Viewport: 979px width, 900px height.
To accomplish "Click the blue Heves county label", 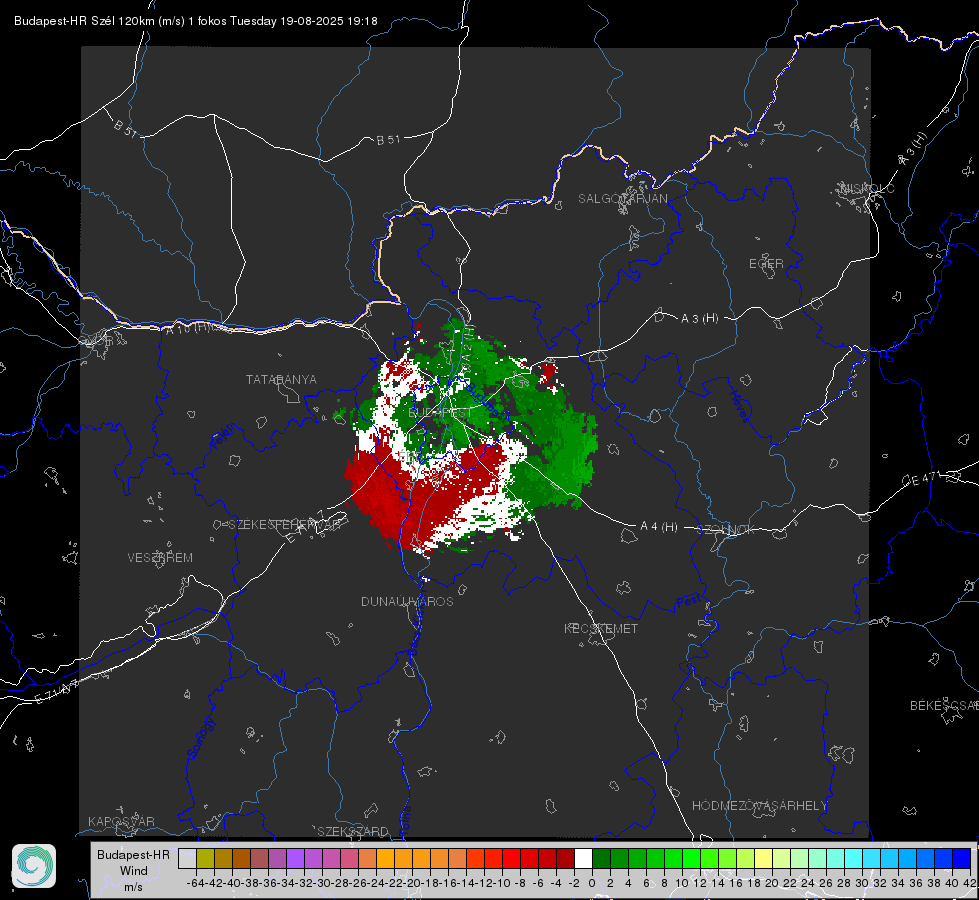I will 739,406.
